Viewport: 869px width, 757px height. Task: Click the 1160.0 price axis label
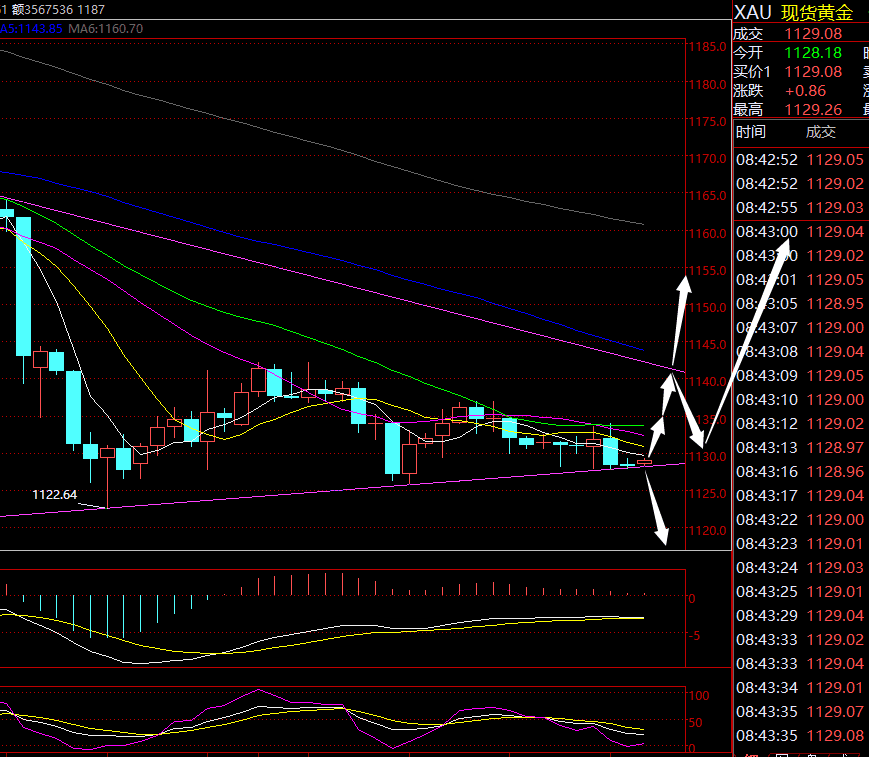(707, 233)
